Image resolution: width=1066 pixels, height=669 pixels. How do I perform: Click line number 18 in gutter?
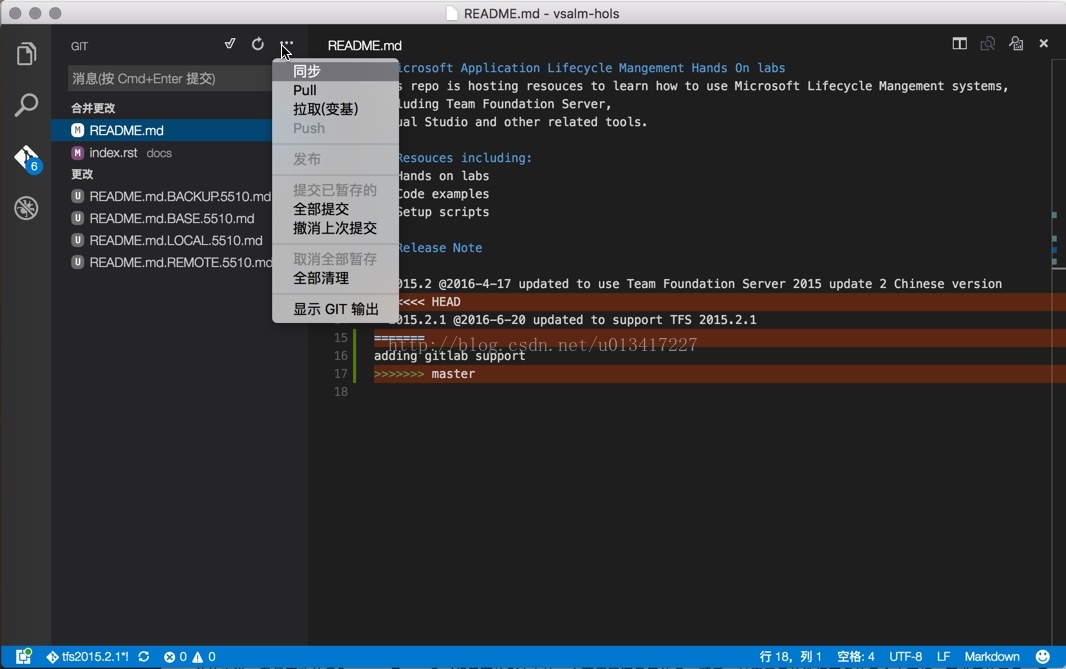341,392
